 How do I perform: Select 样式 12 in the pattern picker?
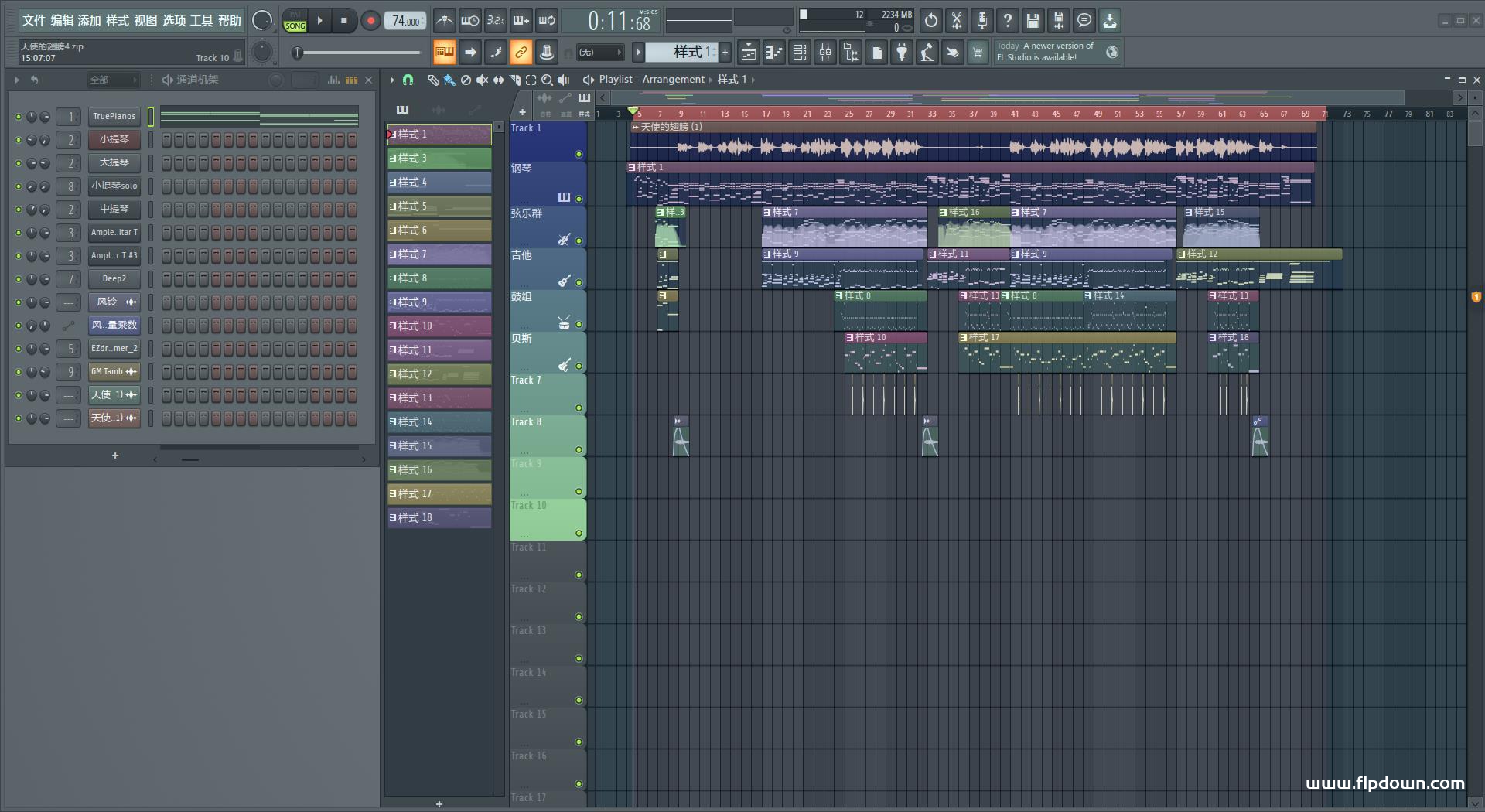coord(439,374)
